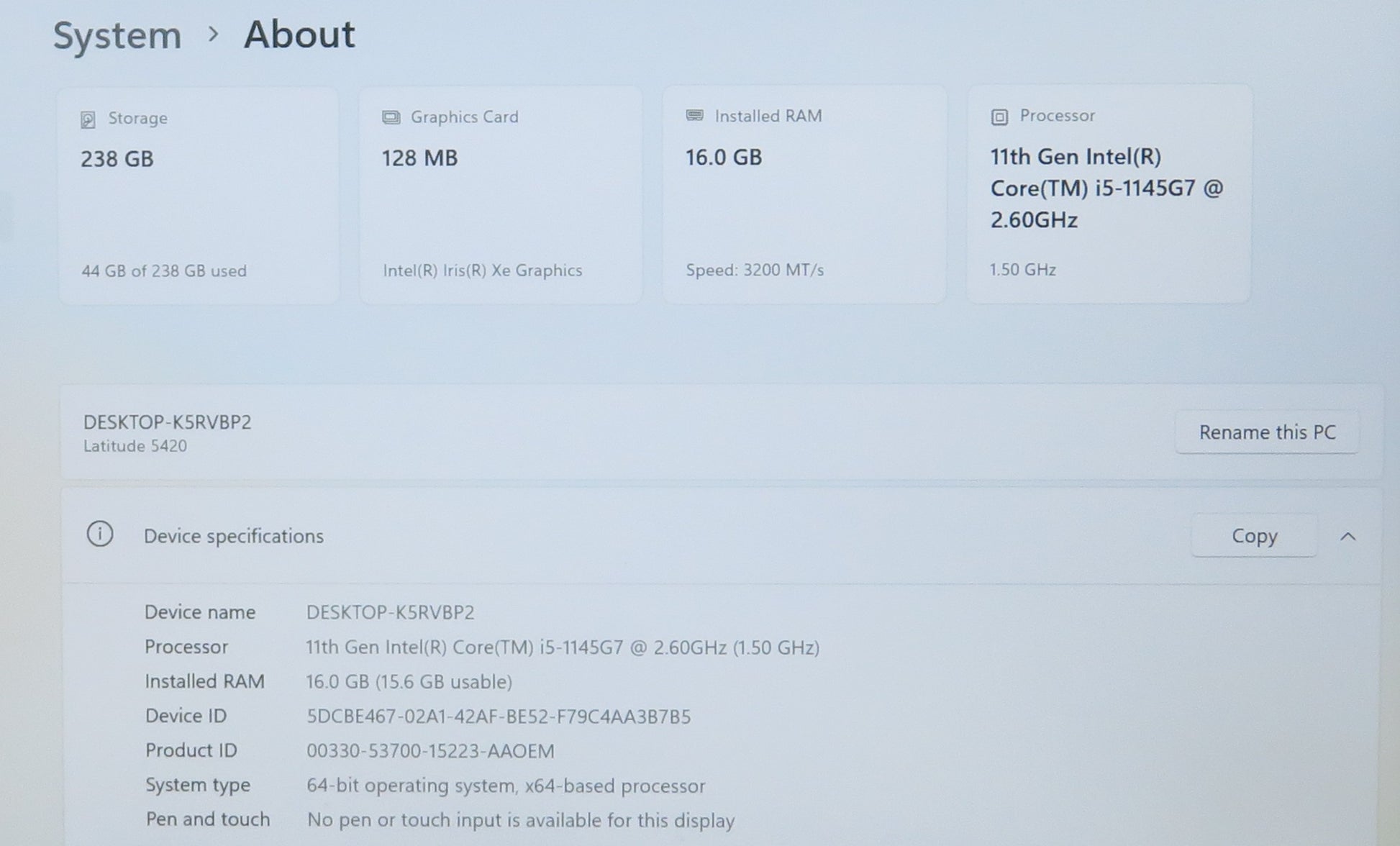
Task: Open the Storage 238 GB card
Action: click(199, 195)
